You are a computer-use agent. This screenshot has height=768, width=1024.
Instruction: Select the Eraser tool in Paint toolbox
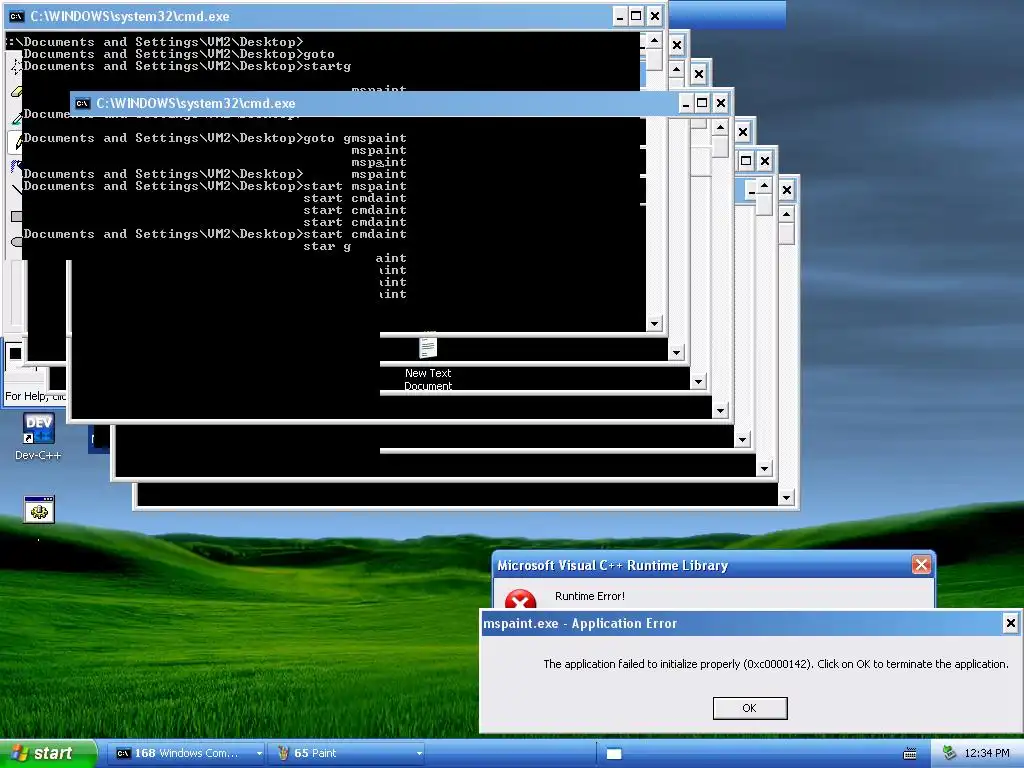[16, 92]
